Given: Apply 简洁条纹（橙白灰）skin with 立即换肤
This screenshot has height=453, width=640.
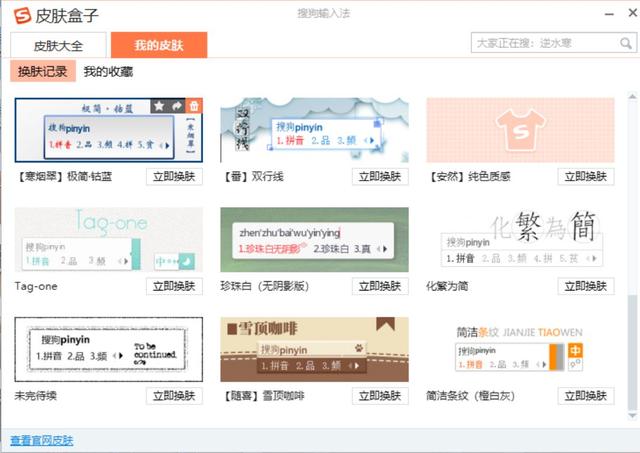Looking at the screenshot, I should click(586, 395).
